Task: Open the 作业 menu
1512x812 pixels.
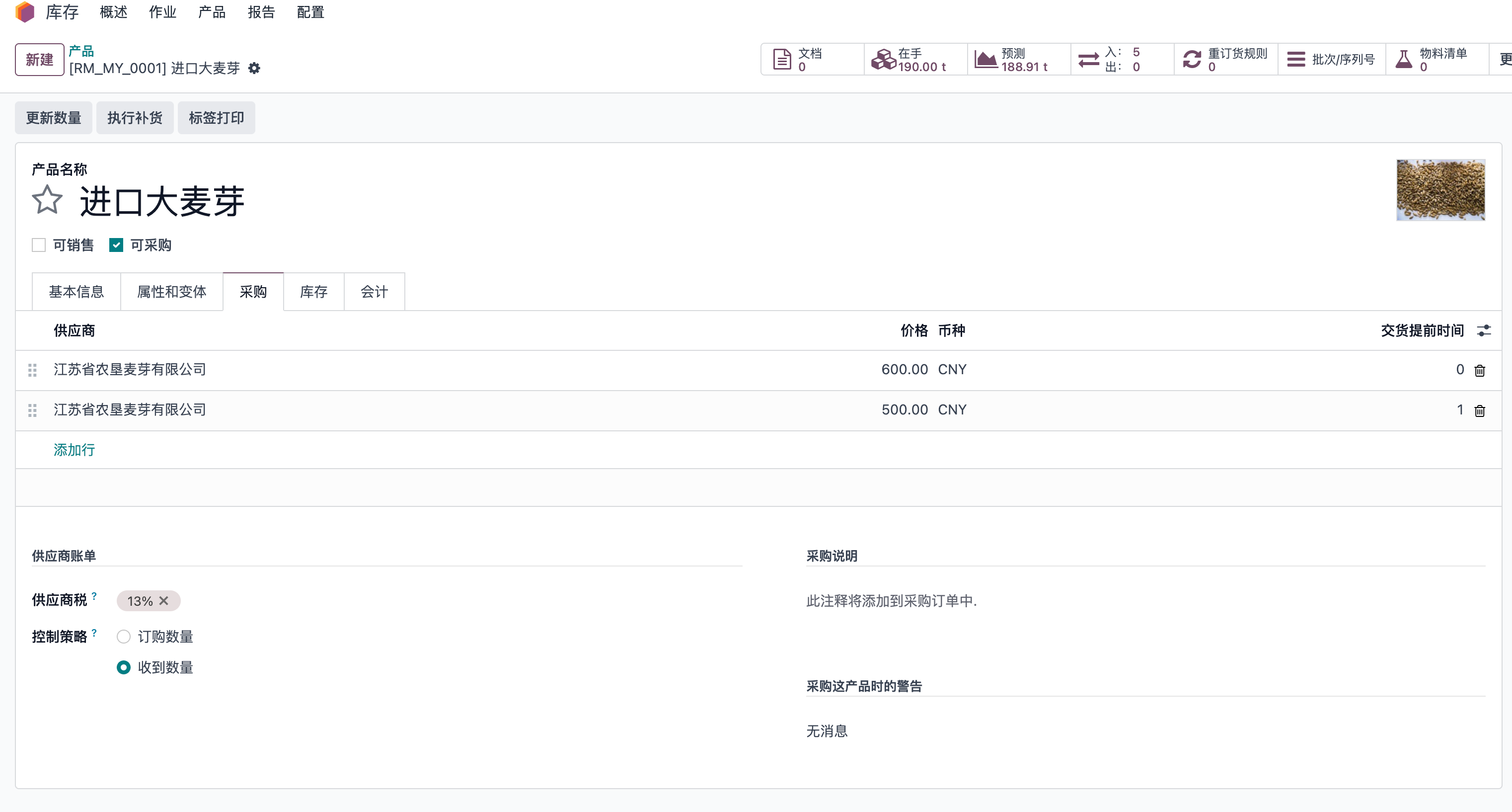Action: click(162, 12)
